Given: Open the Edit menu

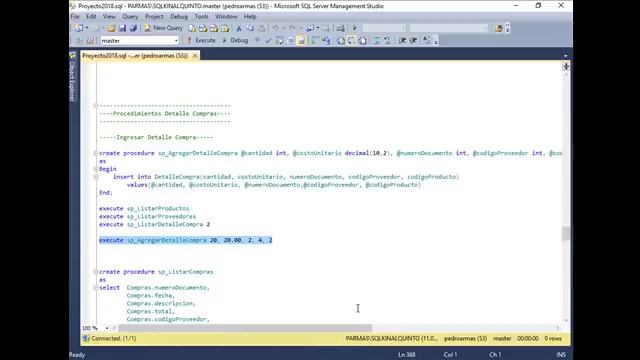Looking at the screenshot, I should tap(91, 17).
